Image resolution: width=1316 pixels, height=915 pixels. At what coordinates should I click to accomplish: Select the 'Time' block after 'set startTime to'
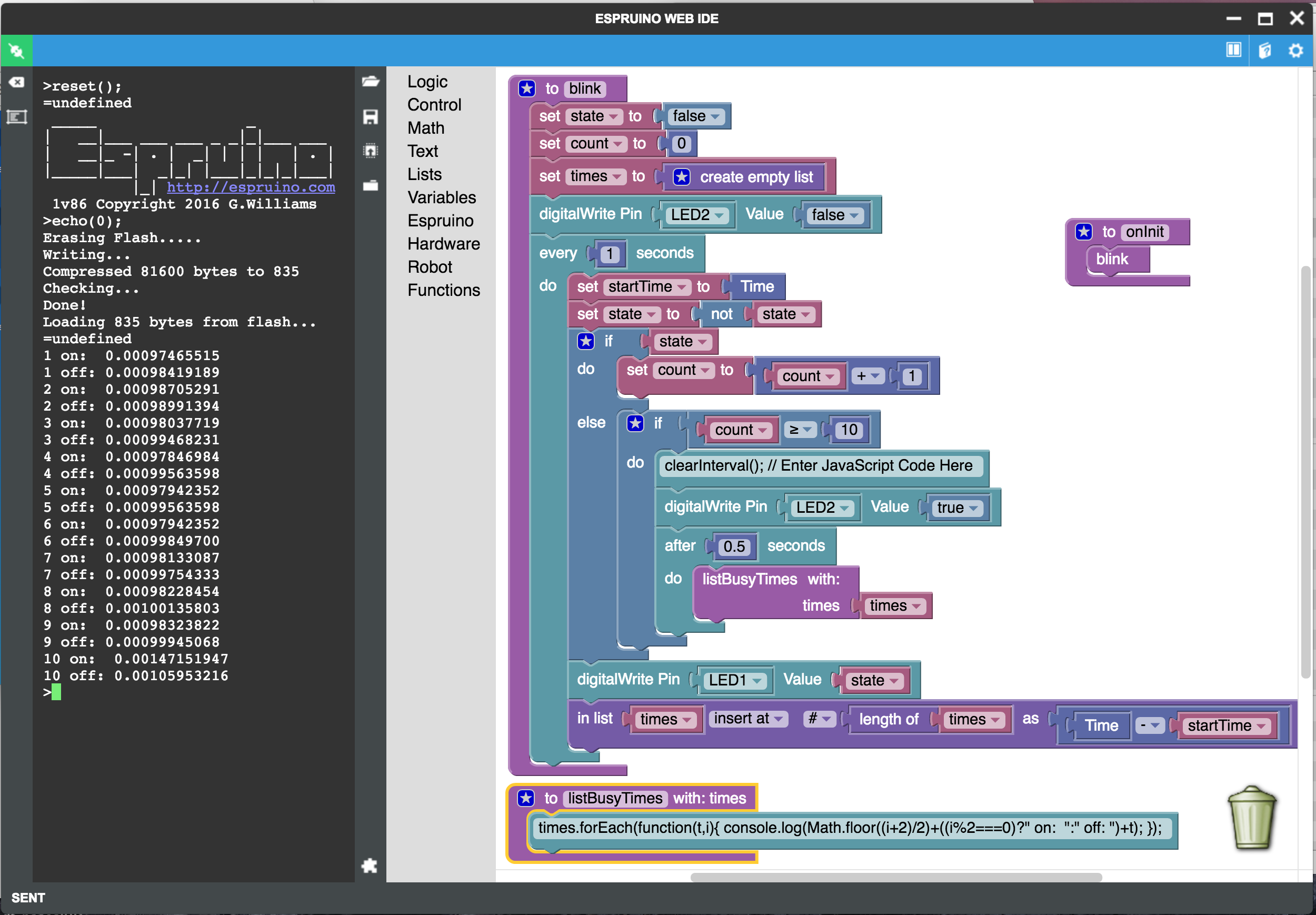[756, 286]
